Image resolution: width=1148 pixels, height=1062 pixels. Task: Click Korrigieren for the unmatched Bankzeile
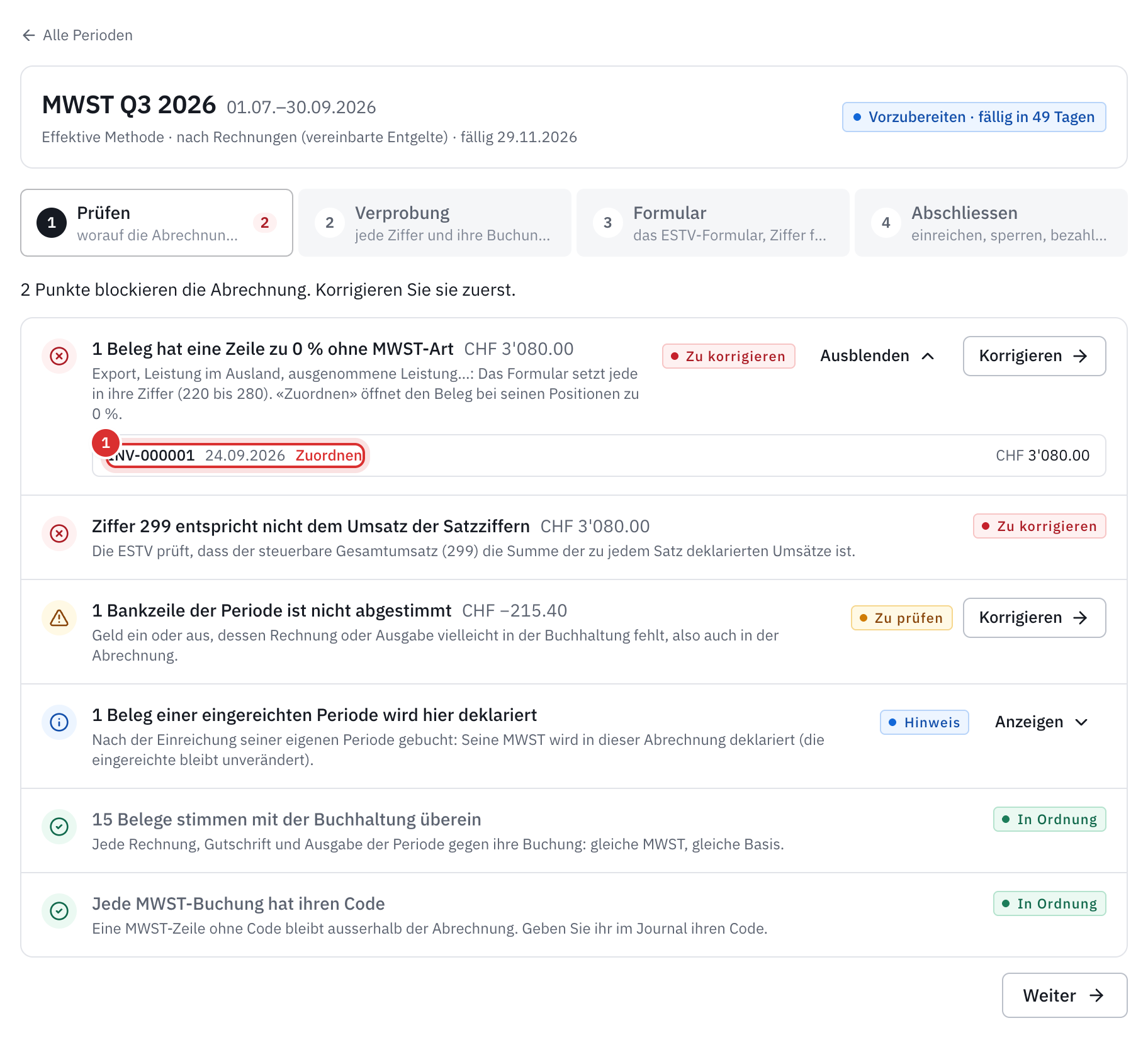(x=1034, y=618)
